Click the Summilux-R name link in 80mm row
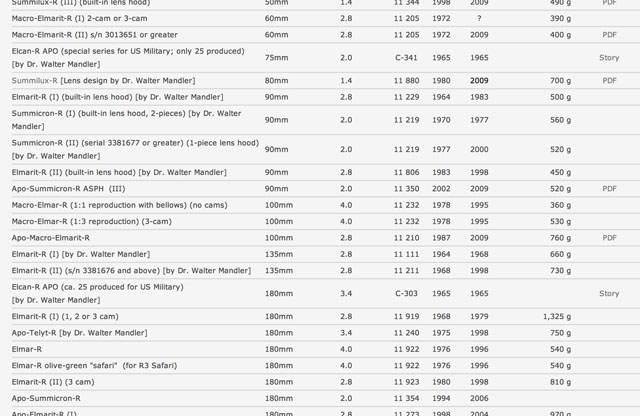640x416 pixels. [35, 80]
